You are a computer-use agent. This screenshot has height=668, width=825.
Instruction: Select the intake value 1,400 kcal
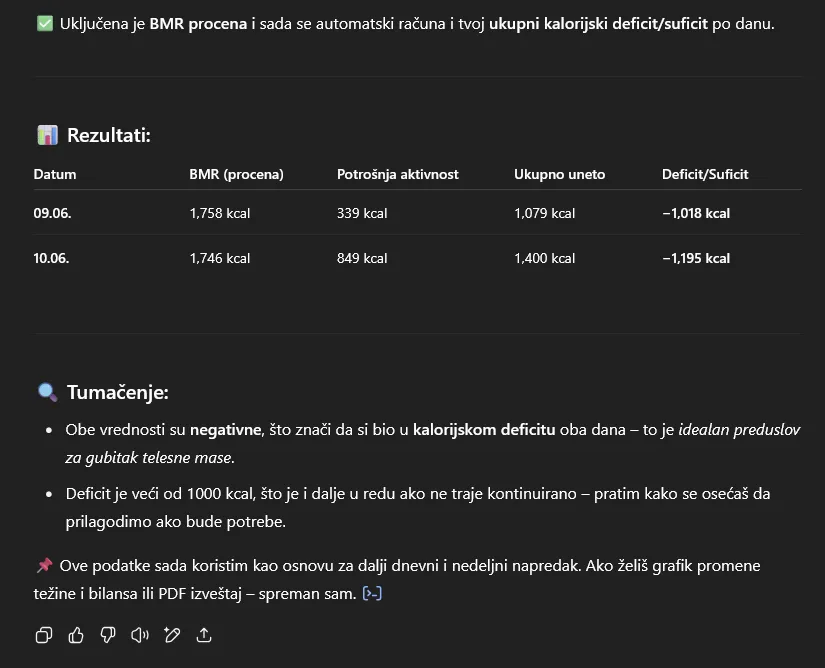545,258
